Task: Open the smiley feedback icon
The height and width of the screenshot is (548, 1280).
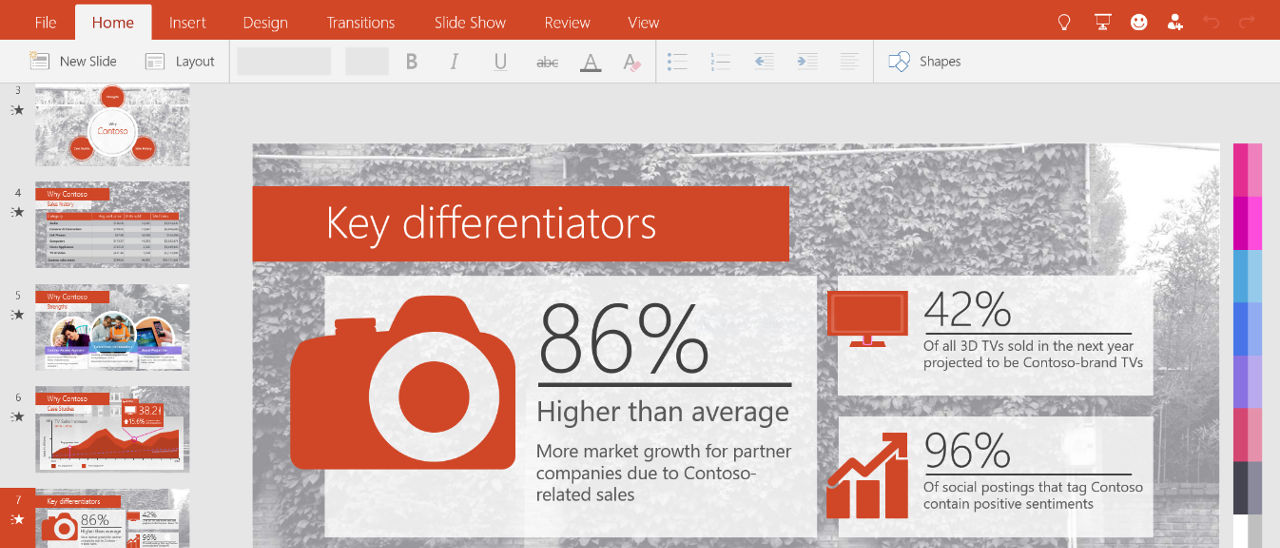Action: pyautogui.click(x=1139, y=22)
